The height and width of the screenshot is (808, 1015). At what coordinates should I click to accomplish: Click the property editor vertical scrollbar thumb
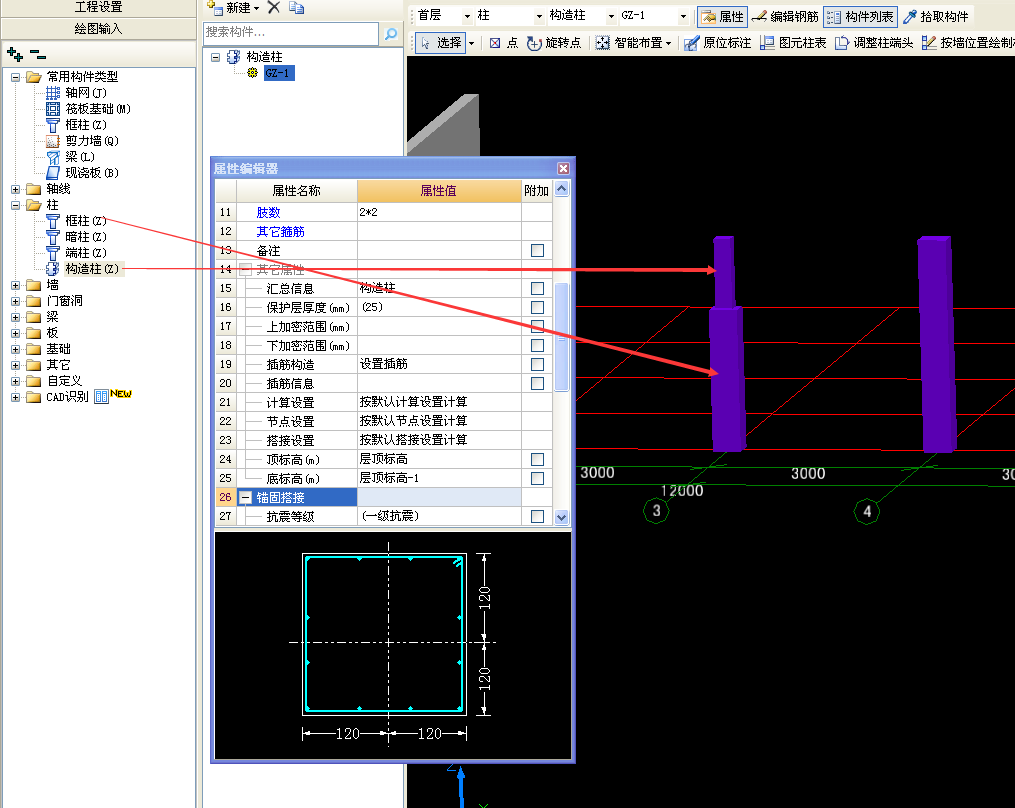point(561,337)
